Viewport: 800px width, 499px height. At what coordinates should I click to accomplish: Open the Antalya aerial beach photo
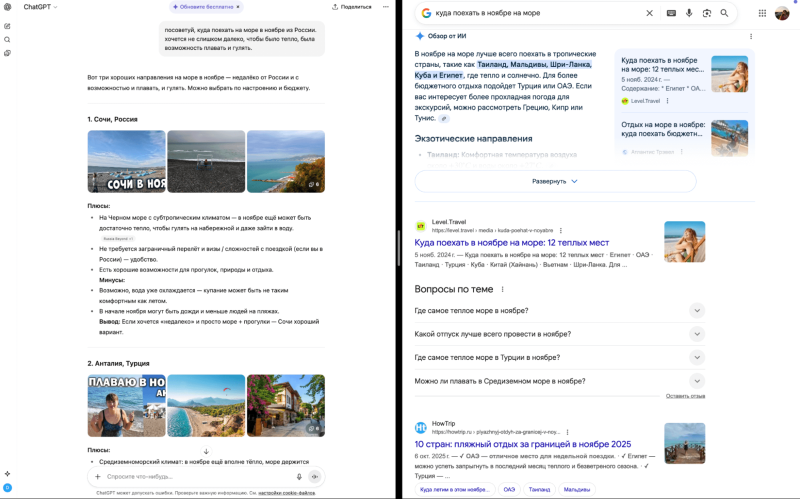point(206,406)
